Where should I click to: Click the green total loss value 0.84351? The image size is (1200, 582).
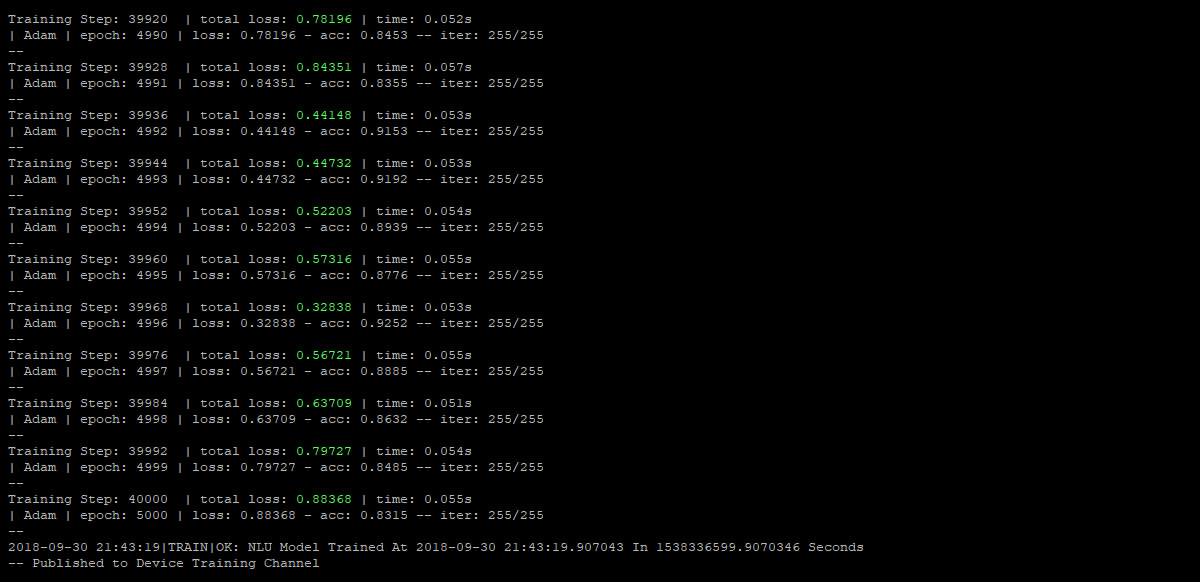(324, 67)
